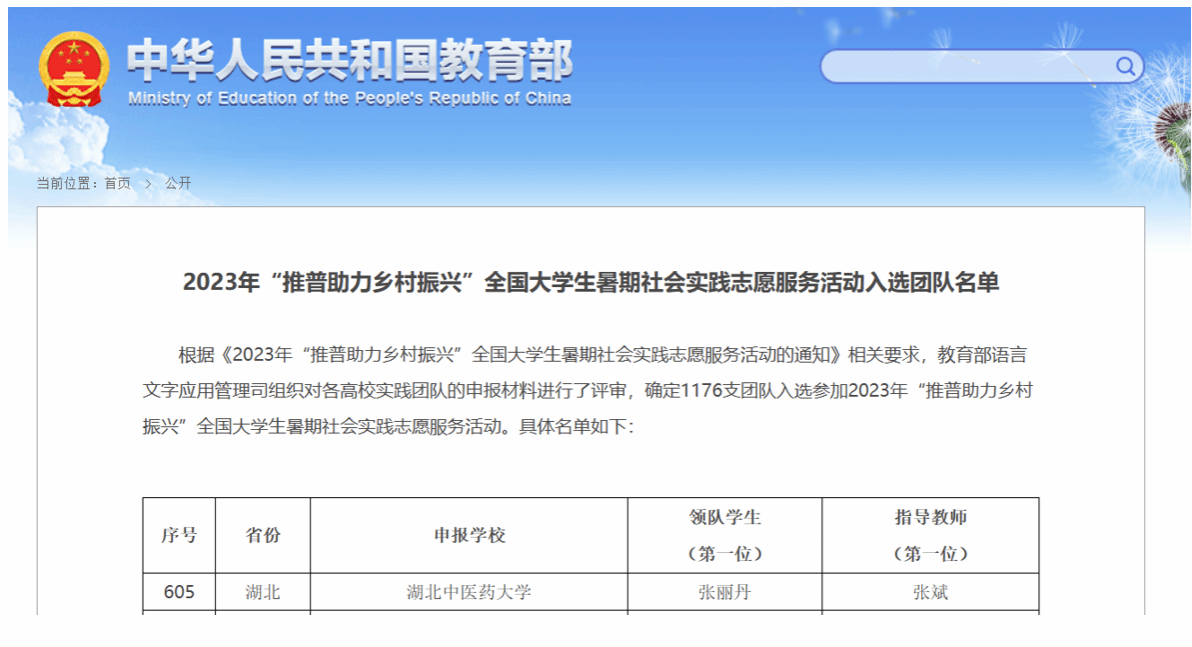Screen dimensions: 1192x647
Task: Click the national emblem logo
Action: click(73, 69)
